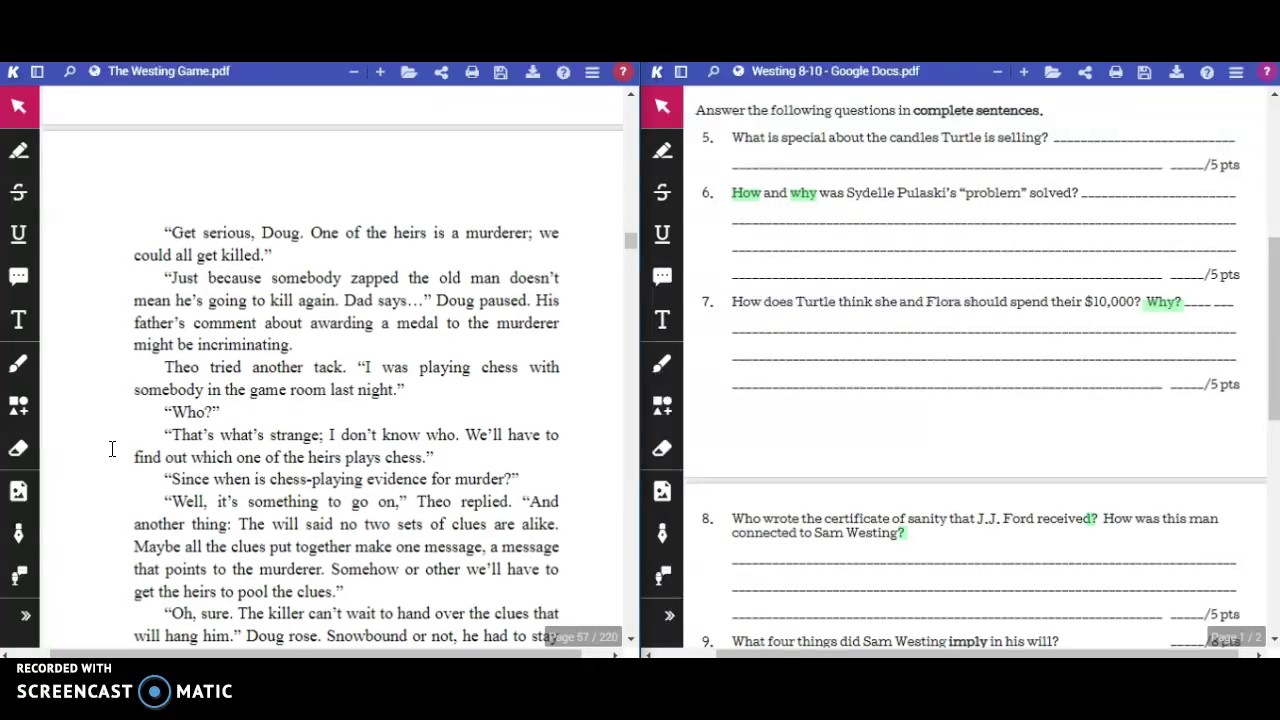1280x720 pixels.
Task: Zoom in on The Westing Game pane
Action: [x=380, y=72]
